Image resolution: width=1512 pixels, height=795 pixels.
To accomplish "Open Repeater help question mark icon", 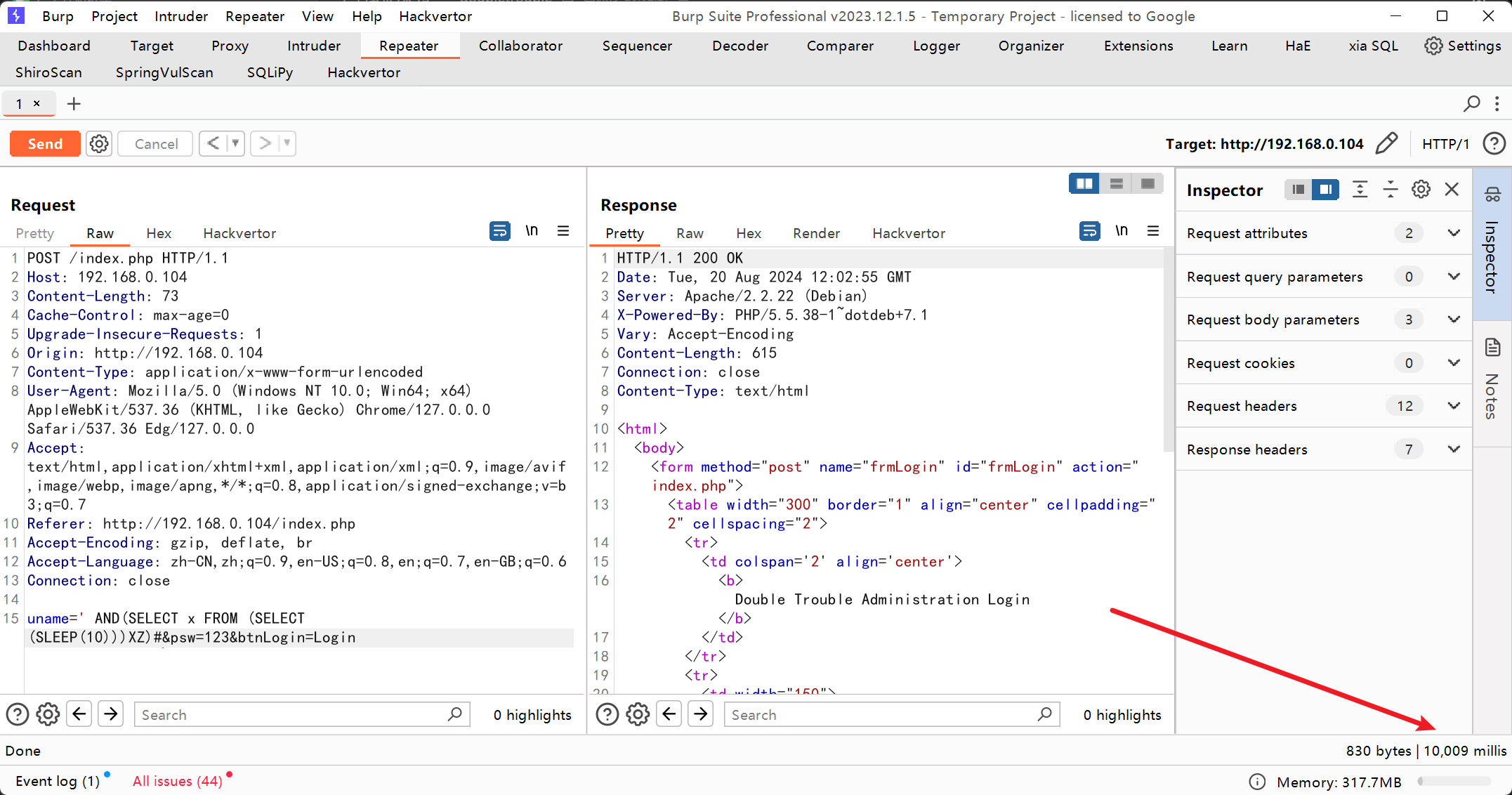I will pos(1494,144).
